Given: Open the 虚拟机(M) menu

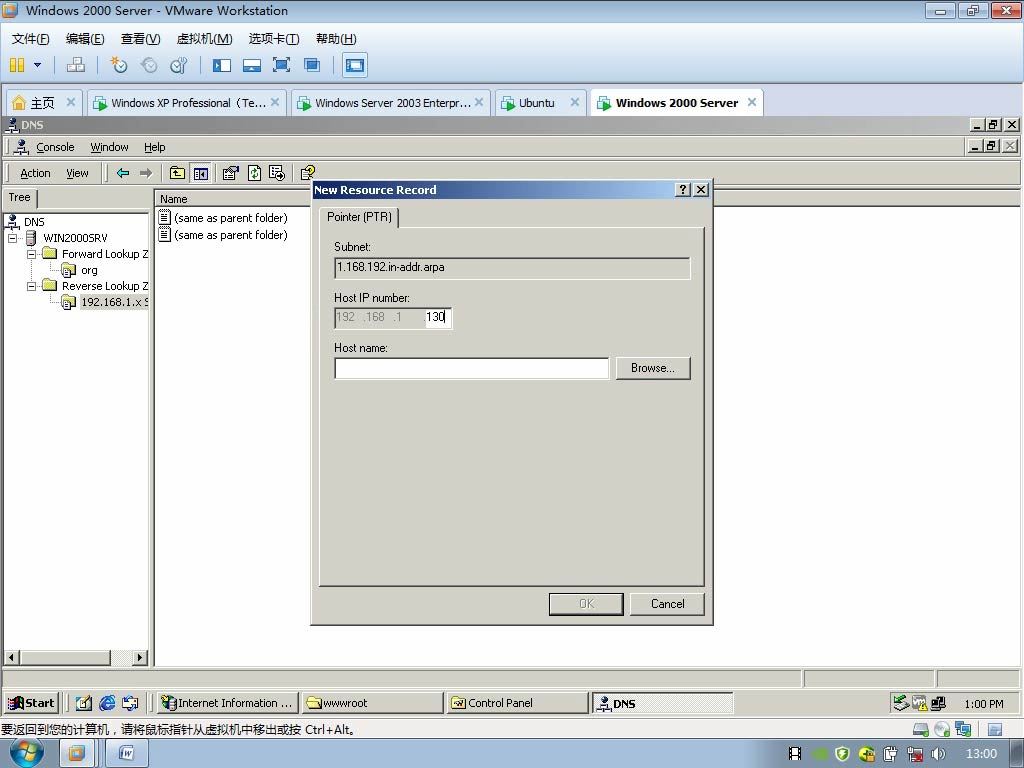Looking at the screenshot, I should coord(204,39).
